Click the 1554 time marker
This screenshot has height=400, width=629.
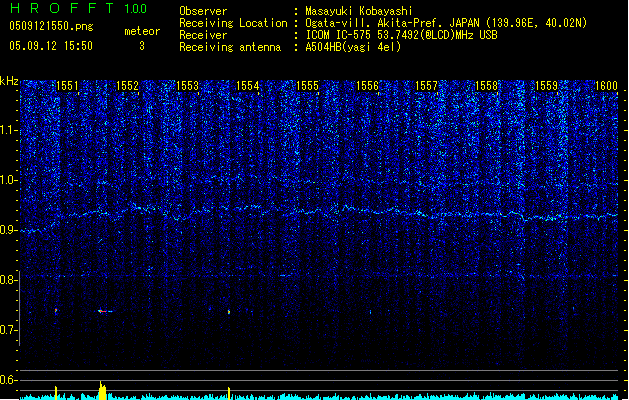tap(247, 87)
